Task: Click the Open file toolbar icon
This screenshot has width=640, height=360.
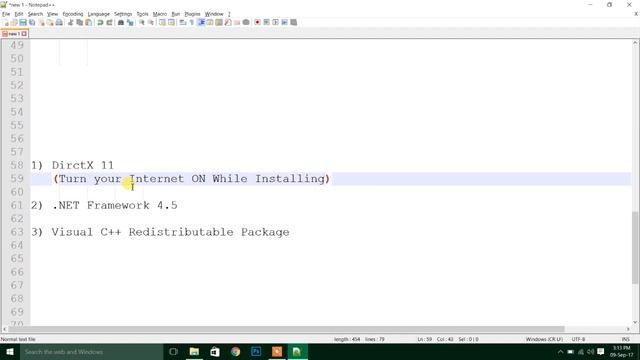Action: [x=14, y=22]
